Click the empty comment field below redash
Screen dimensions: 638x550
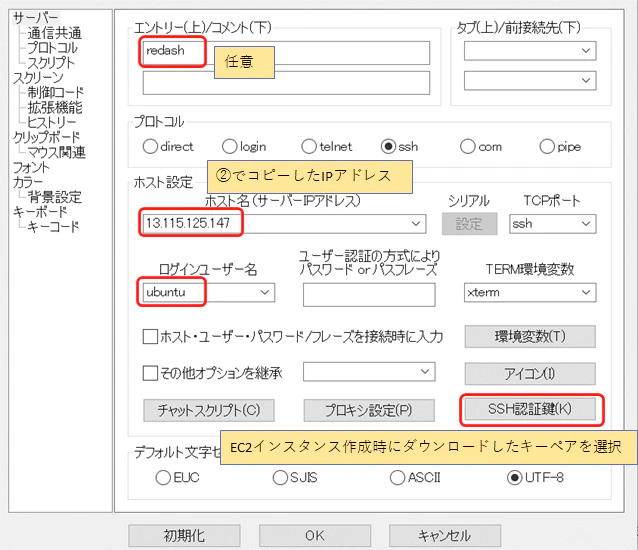tap(286, 83)
